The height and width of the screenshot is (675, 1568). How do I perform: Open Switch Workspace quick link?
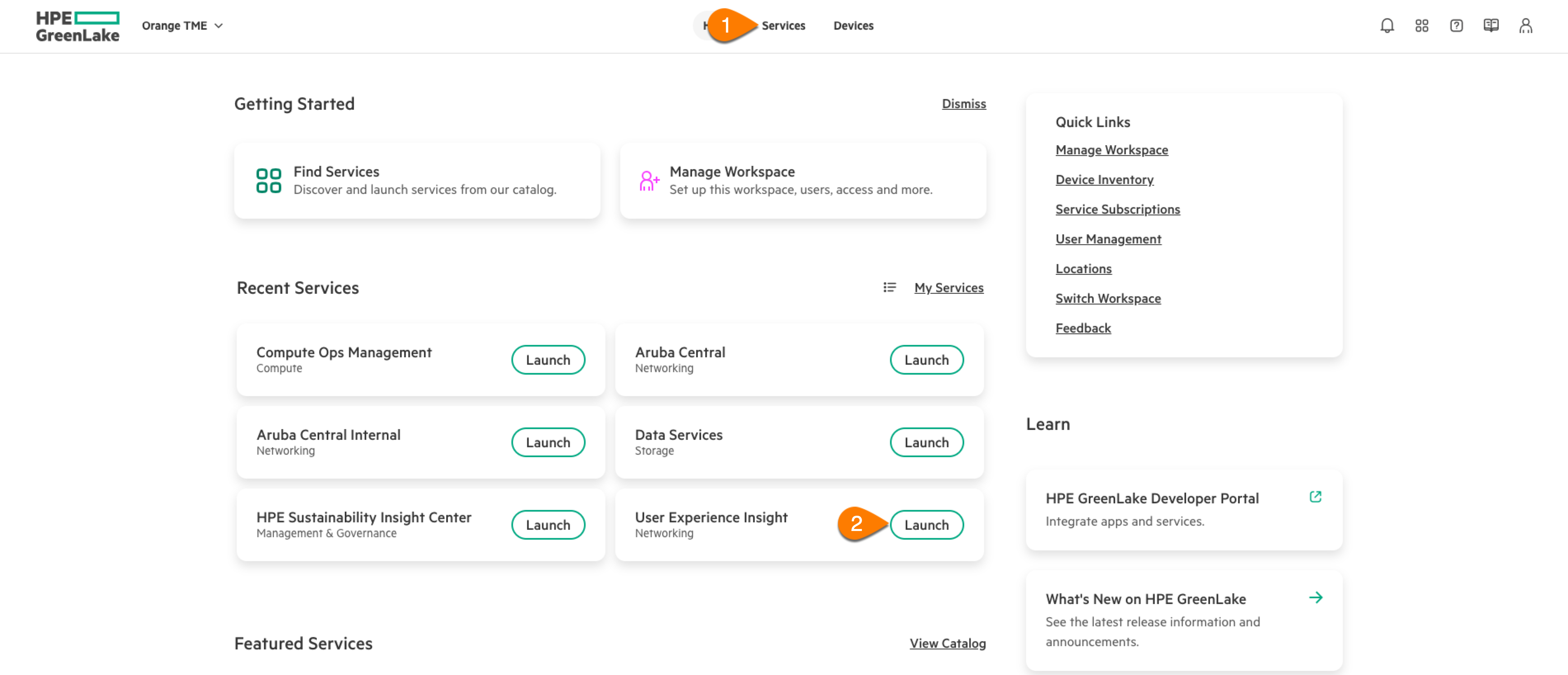pos(1108,299)
